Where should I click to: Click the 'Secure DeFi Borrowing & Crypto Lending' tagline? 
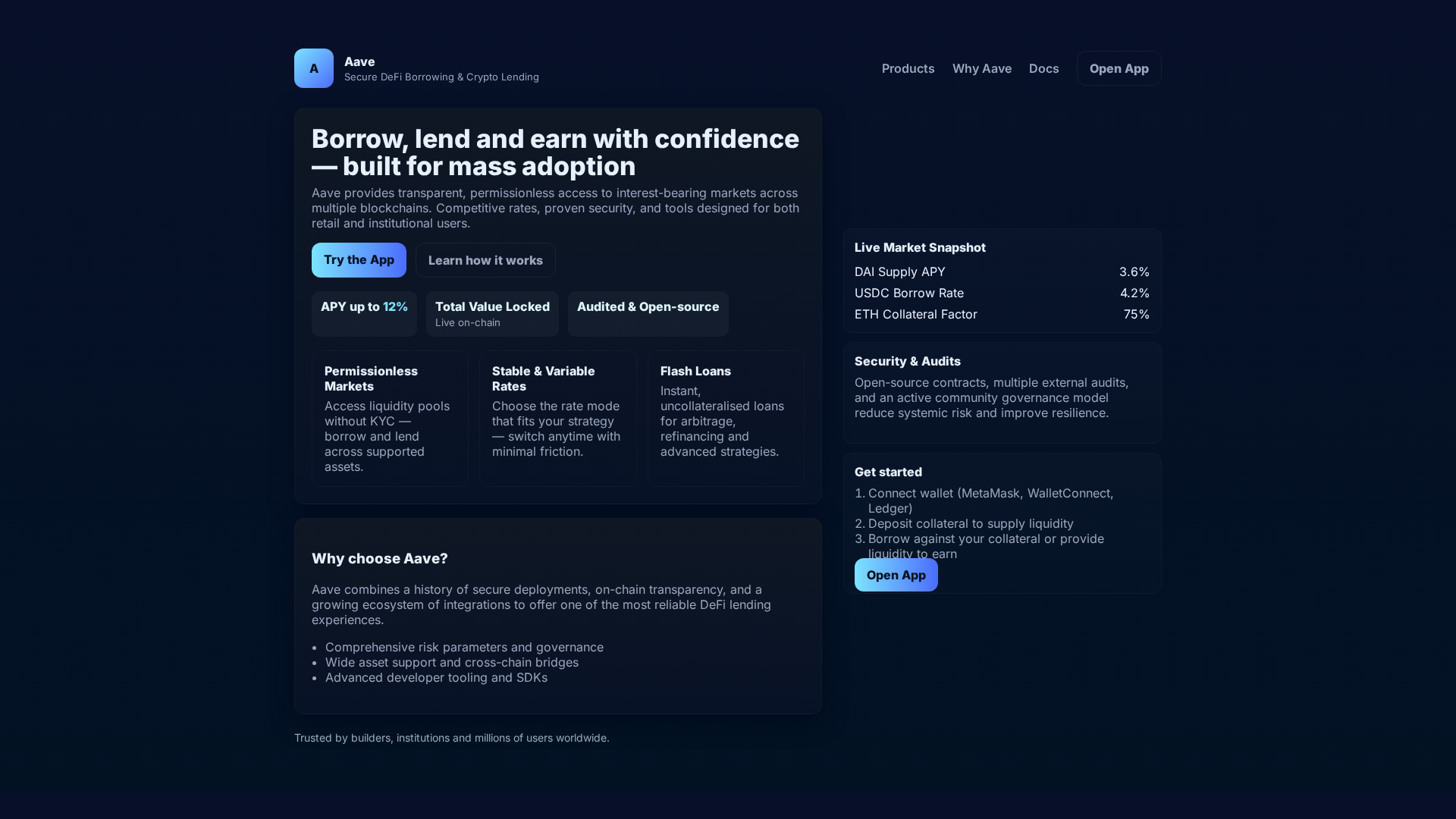click(x=441, y=77)
